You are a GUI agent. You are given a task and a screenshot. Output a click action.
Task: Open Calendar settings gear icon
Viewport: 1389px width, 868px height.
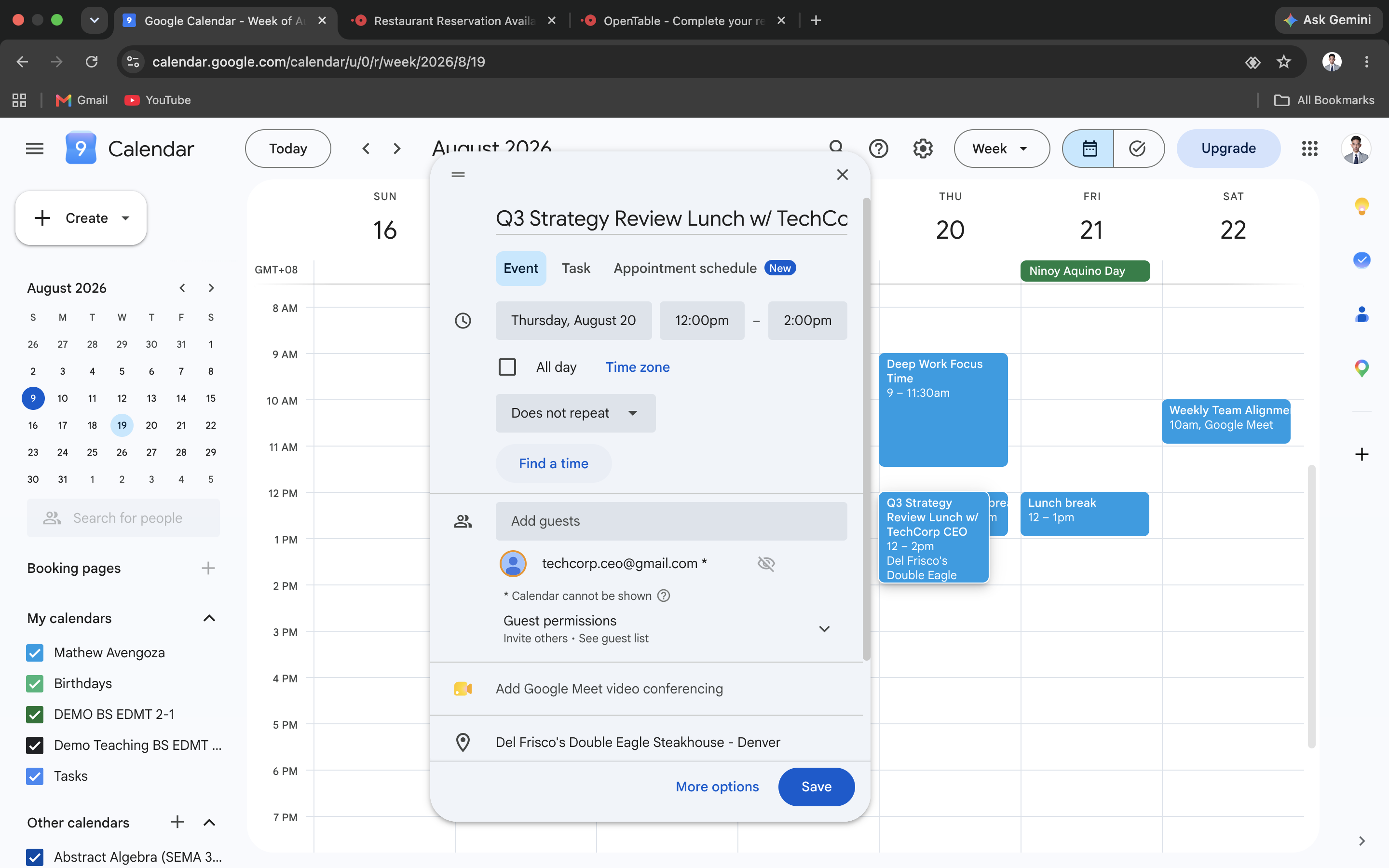point(922,149)
